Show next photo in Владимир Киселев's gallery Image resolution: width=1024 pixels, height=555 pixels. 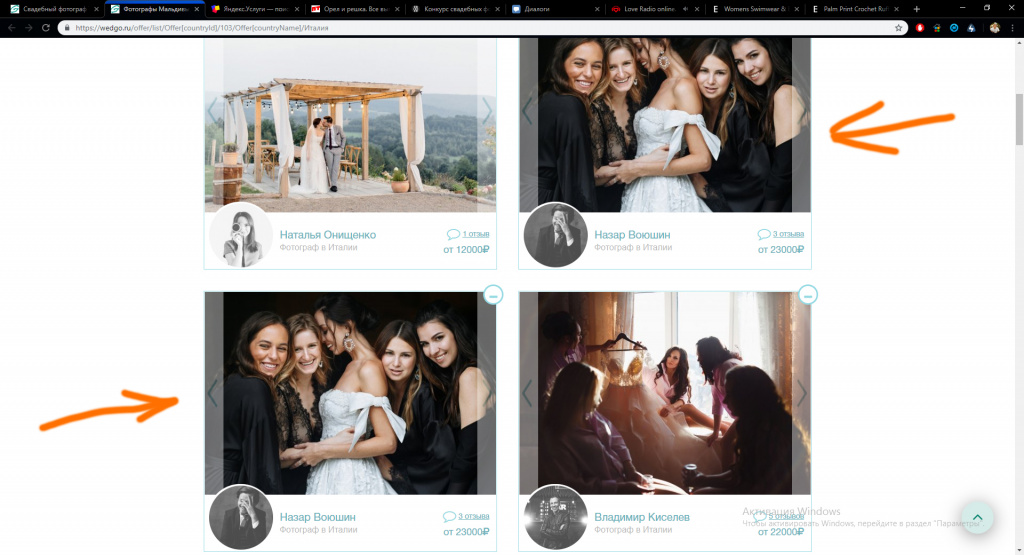coord(801,393)
